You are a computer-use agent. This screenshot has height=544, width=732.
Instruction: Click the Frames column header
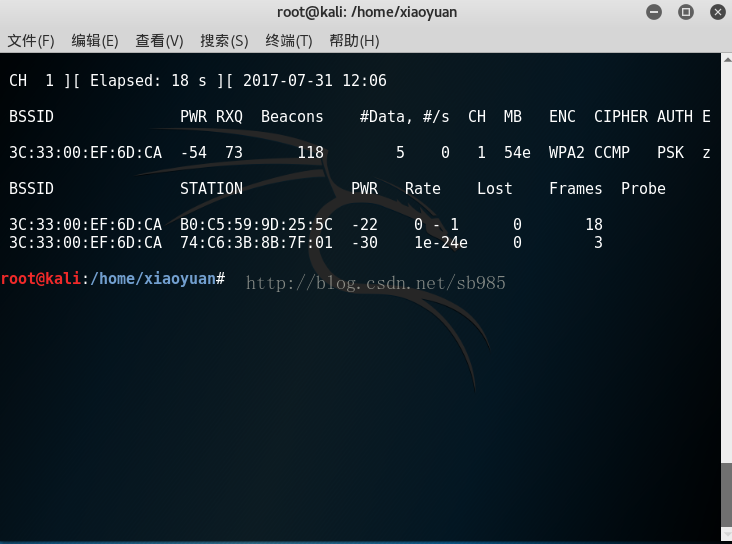[x=576, y=188]
